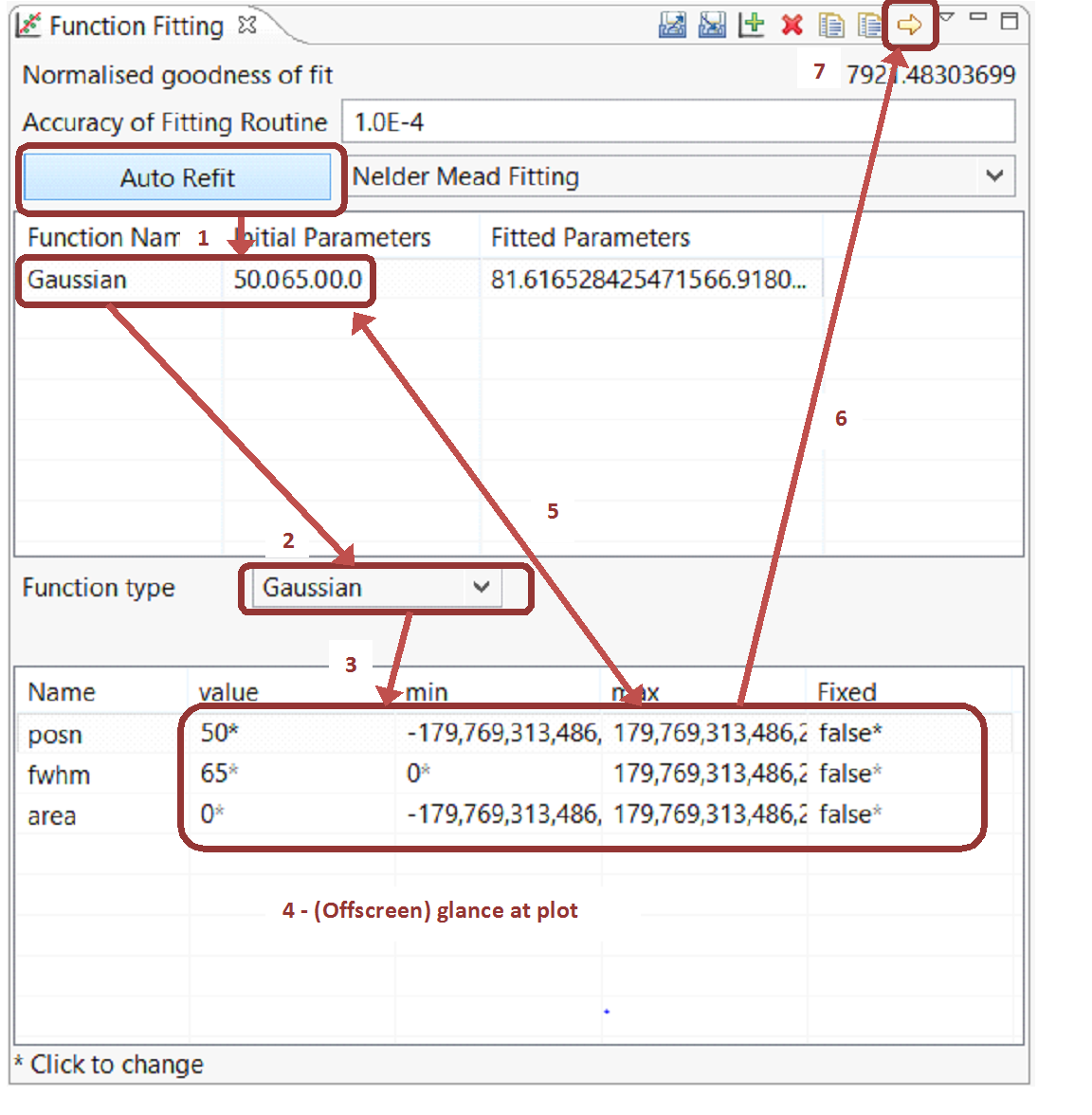This screenshot has height=1115, width=1092.
Task: Toggle the Fixed value for posn
Action: [x=849, y=733]
